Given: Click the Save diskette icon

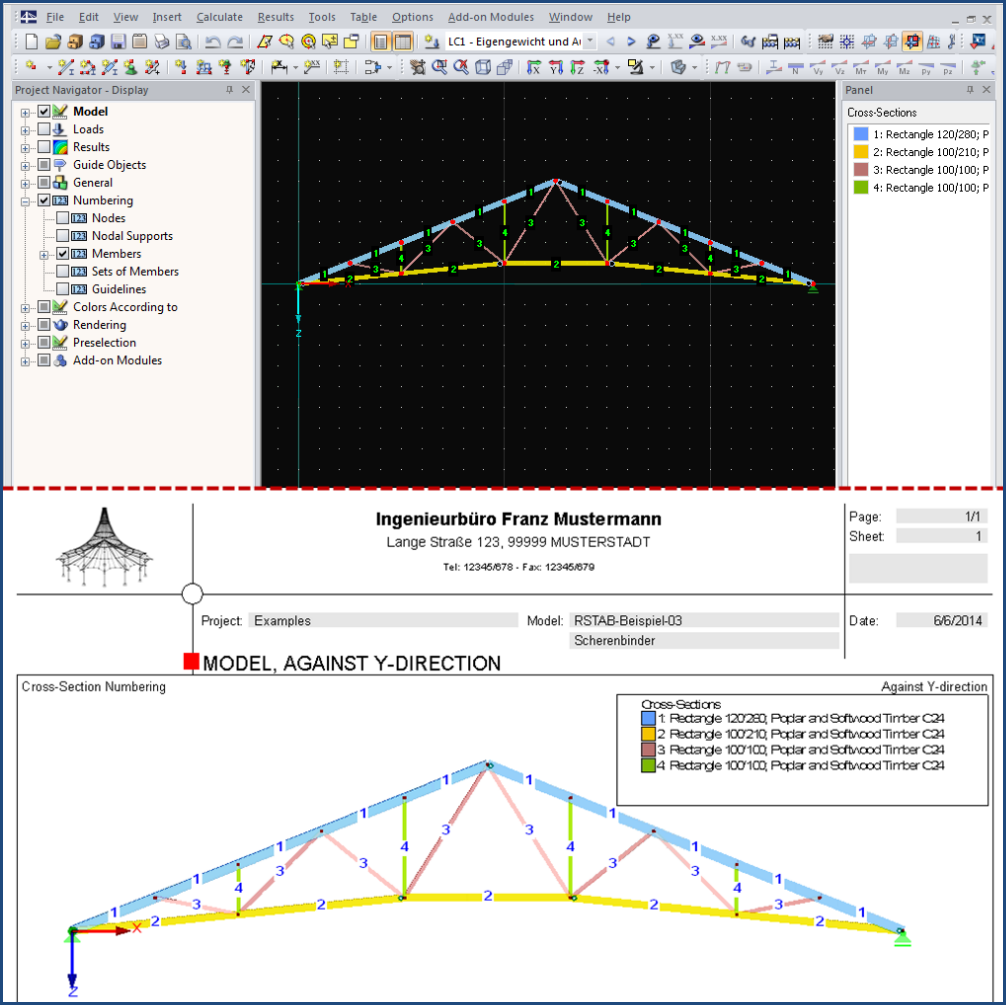Looking at the screenshot, I should (118, 42).
